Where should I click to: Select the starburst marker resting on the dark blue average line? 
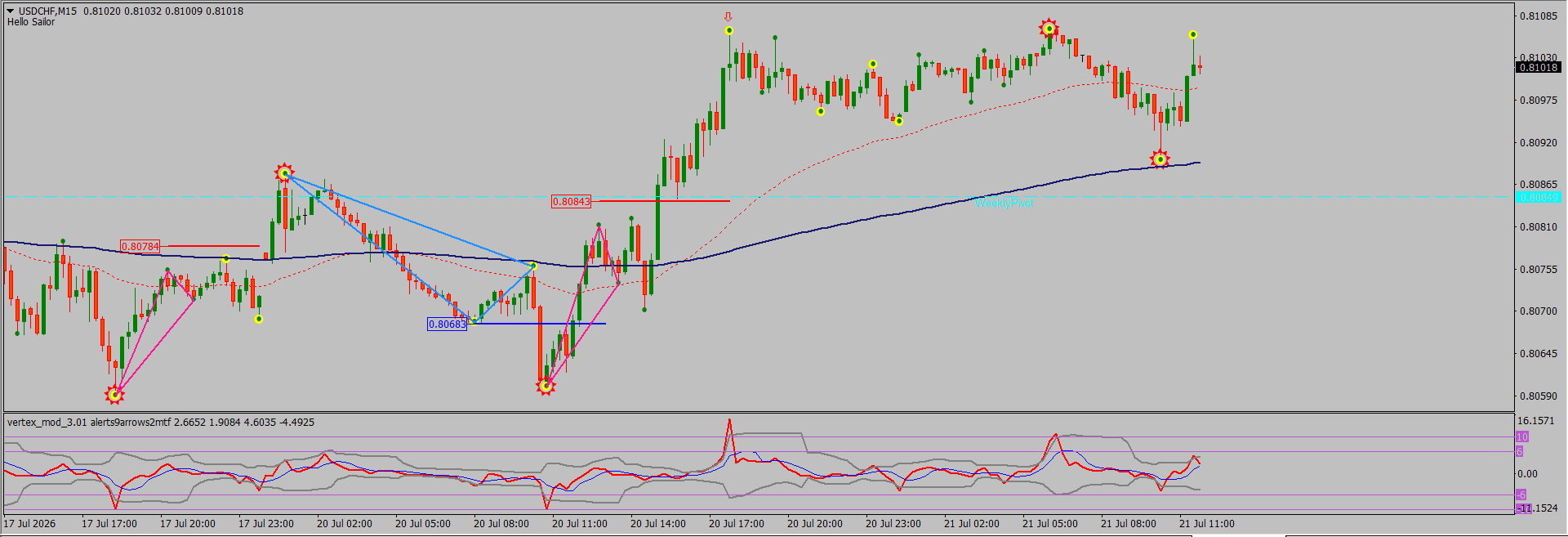(1160, 159)
